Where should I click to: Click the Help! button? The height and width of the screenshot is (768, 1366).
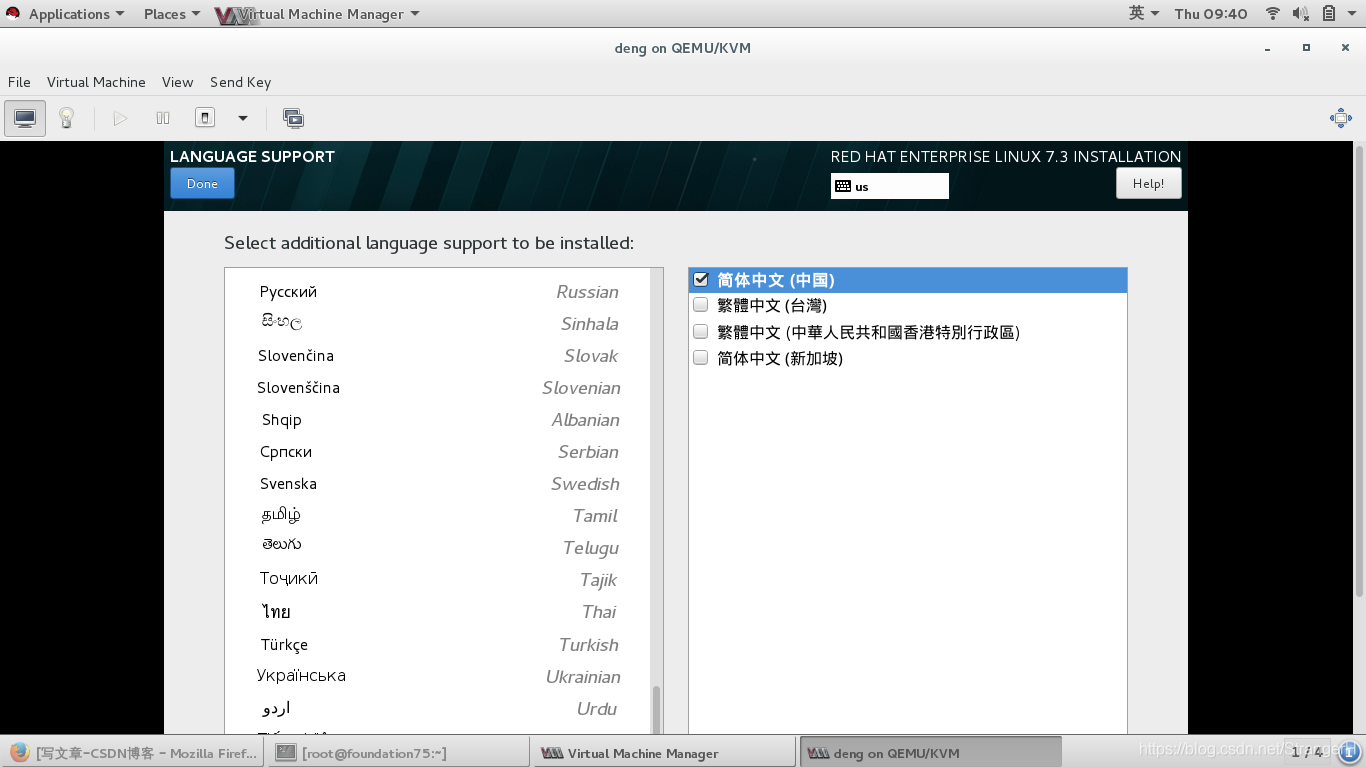pos(1148,183)
